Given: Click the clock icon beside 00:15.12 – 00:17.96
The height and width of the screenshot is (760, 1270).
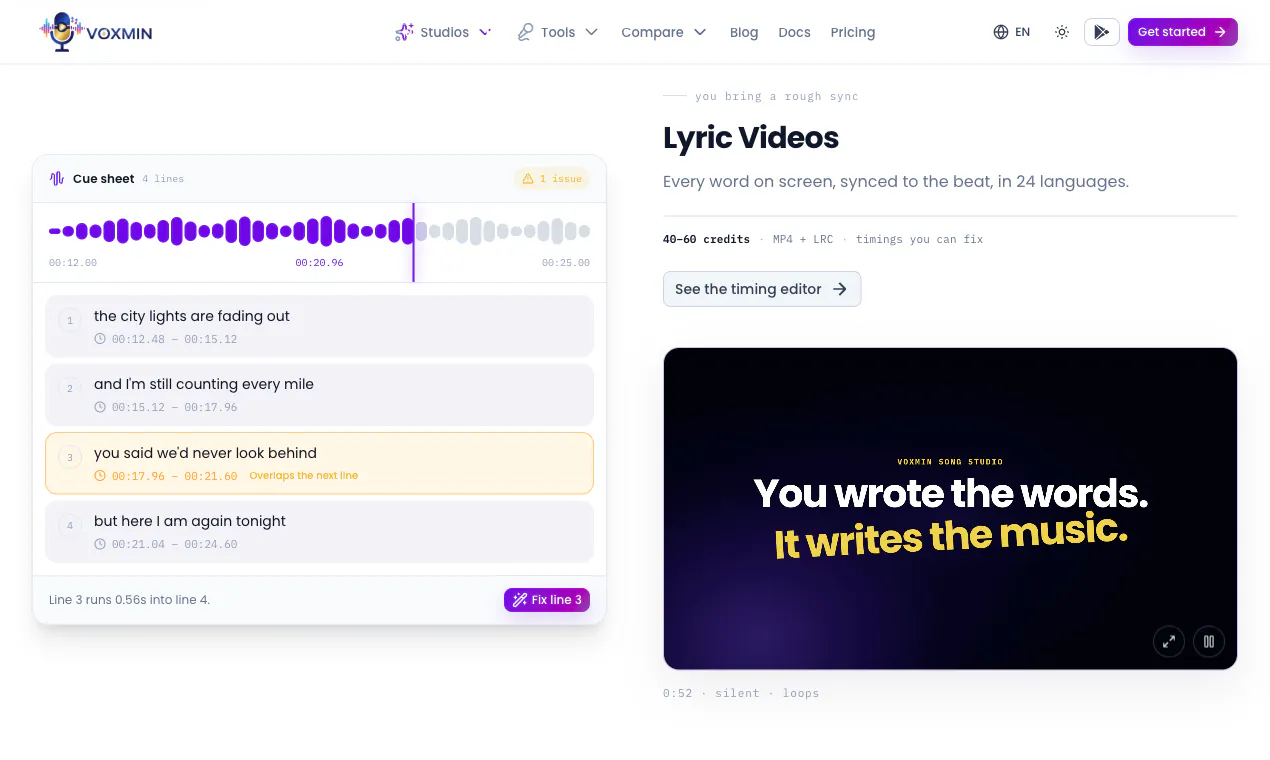Looking at the screenshot, I should click(100, 407).
